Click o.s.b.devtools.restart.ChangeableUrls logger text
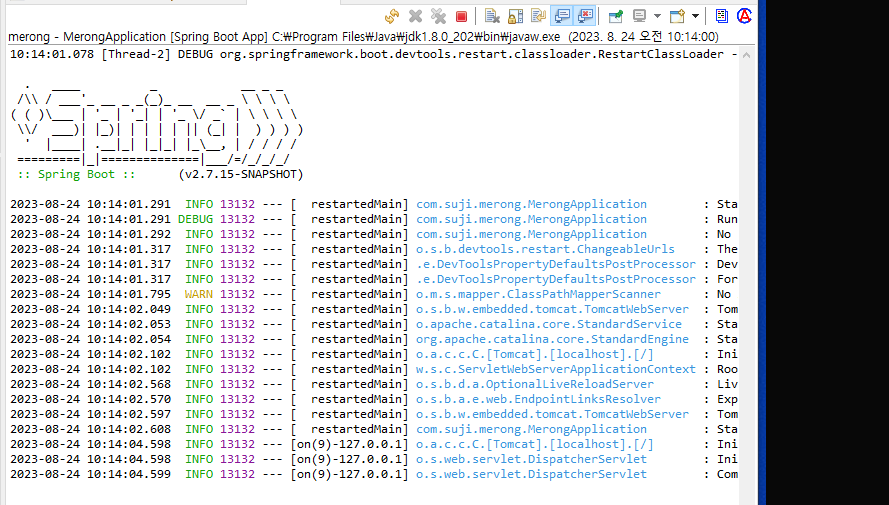 click(545, 249)
